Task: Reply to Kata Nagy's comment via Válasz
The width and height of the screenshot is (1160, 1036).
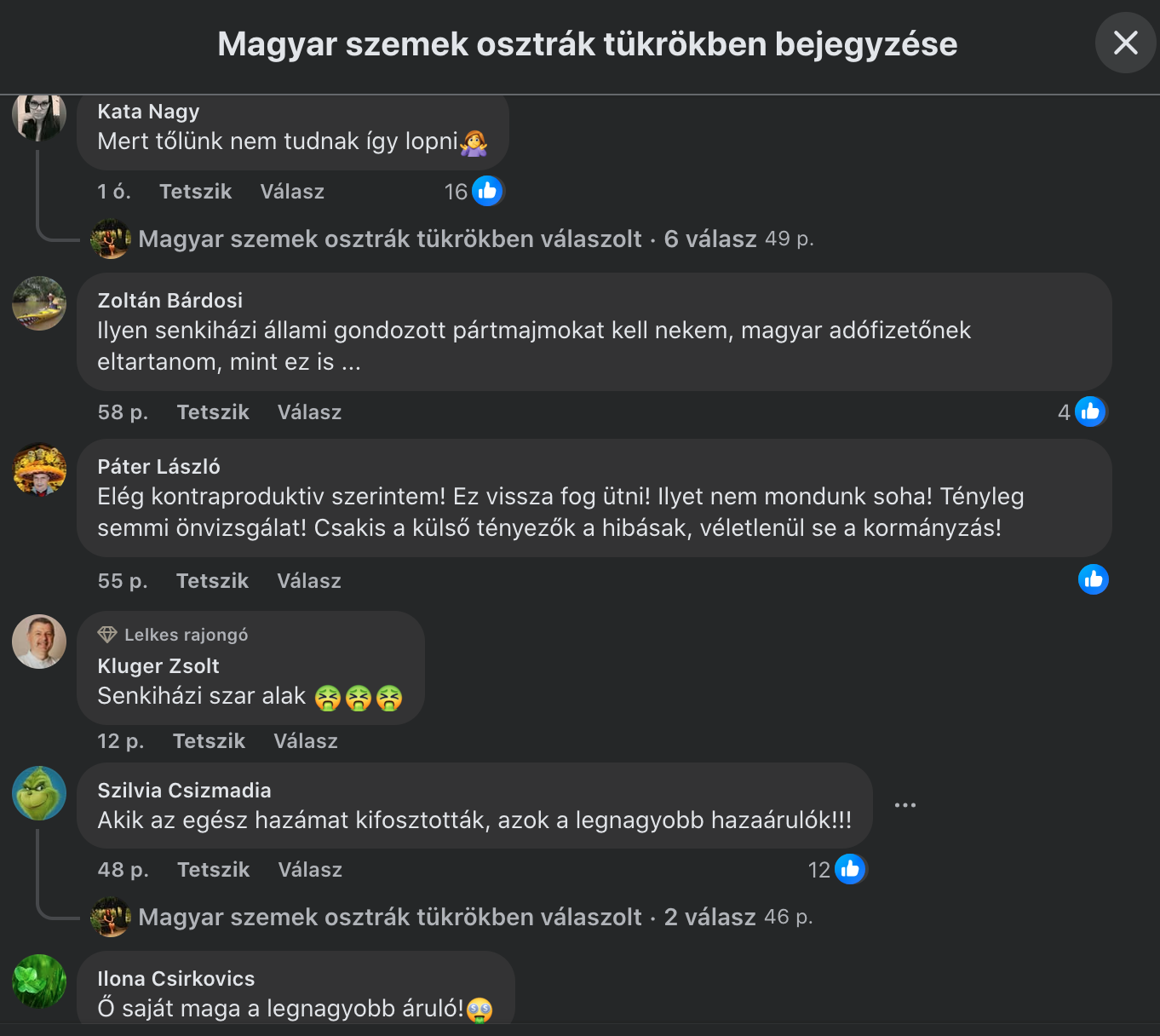Action: coord(292,192)
